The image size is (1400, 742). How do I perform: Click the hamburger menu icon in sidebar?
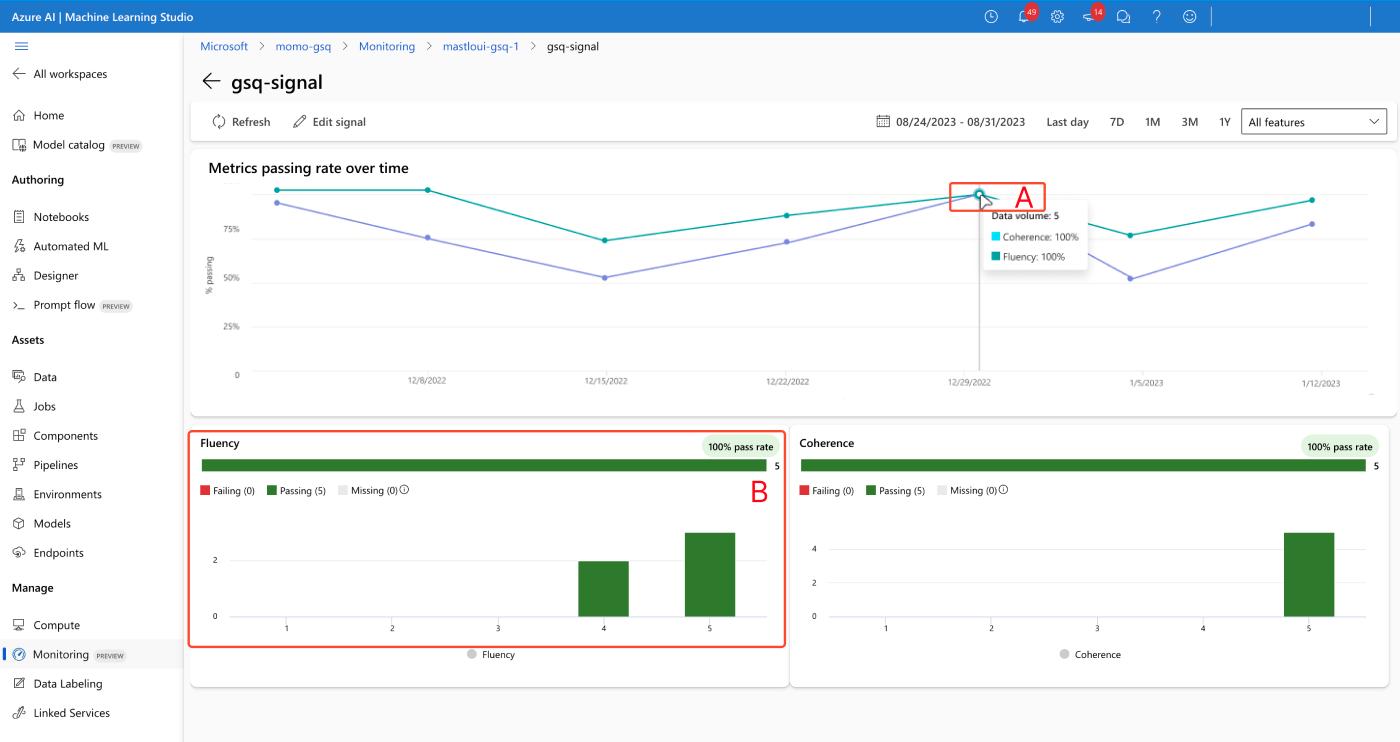click(21, 46)
